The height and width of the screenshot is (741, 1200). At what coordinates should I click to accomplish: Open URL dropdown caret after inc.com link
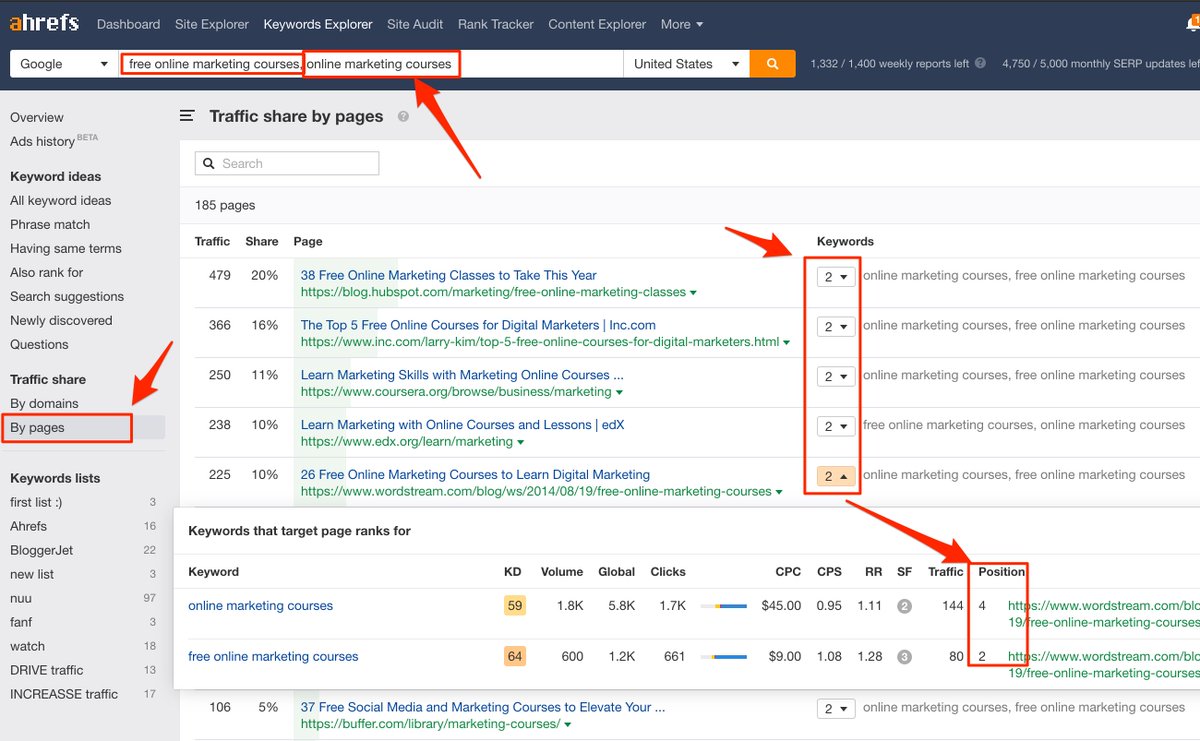[x=786, y=343]
